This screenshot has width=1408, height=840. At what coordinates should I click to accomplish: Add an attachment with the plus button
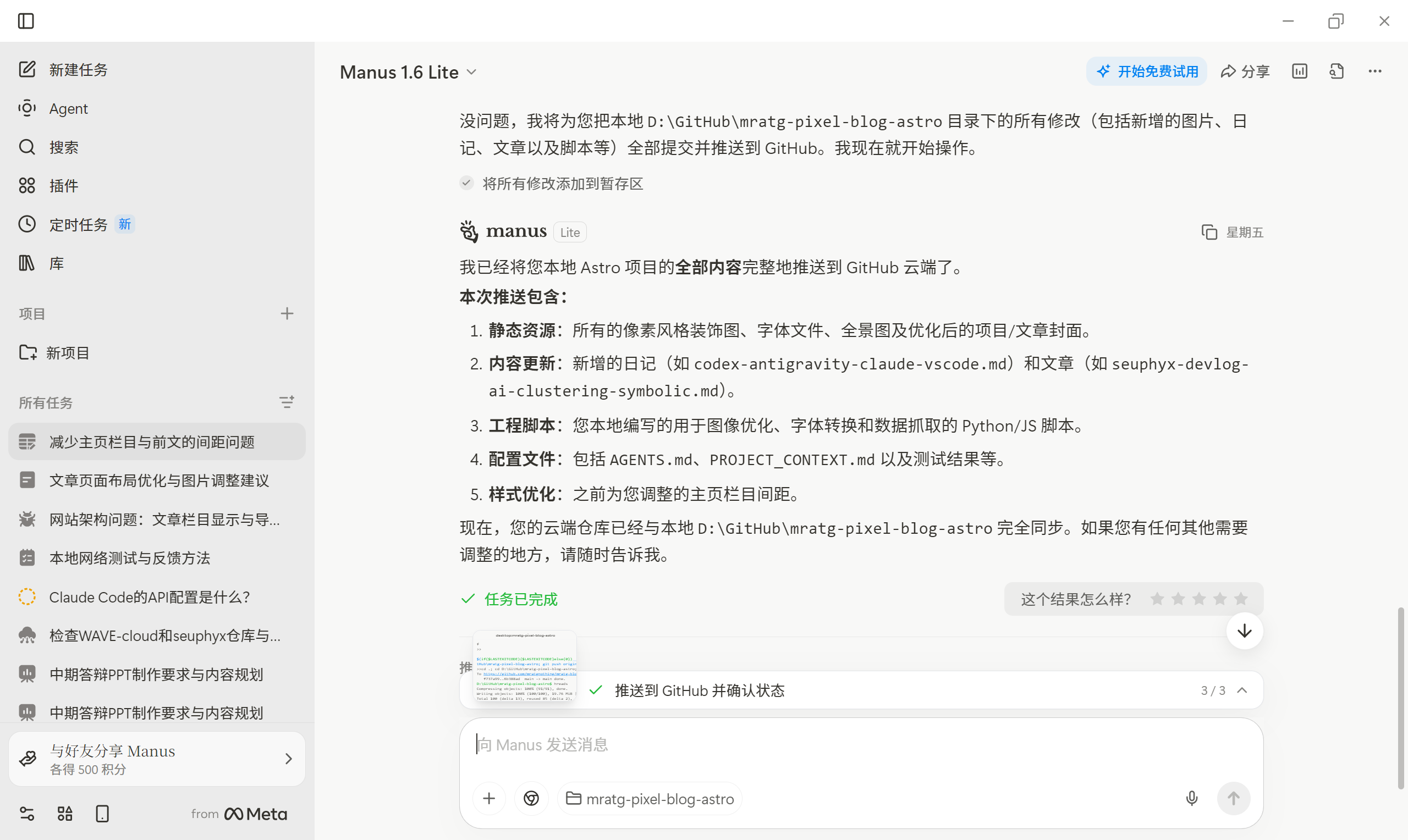[x=489, y=799]
